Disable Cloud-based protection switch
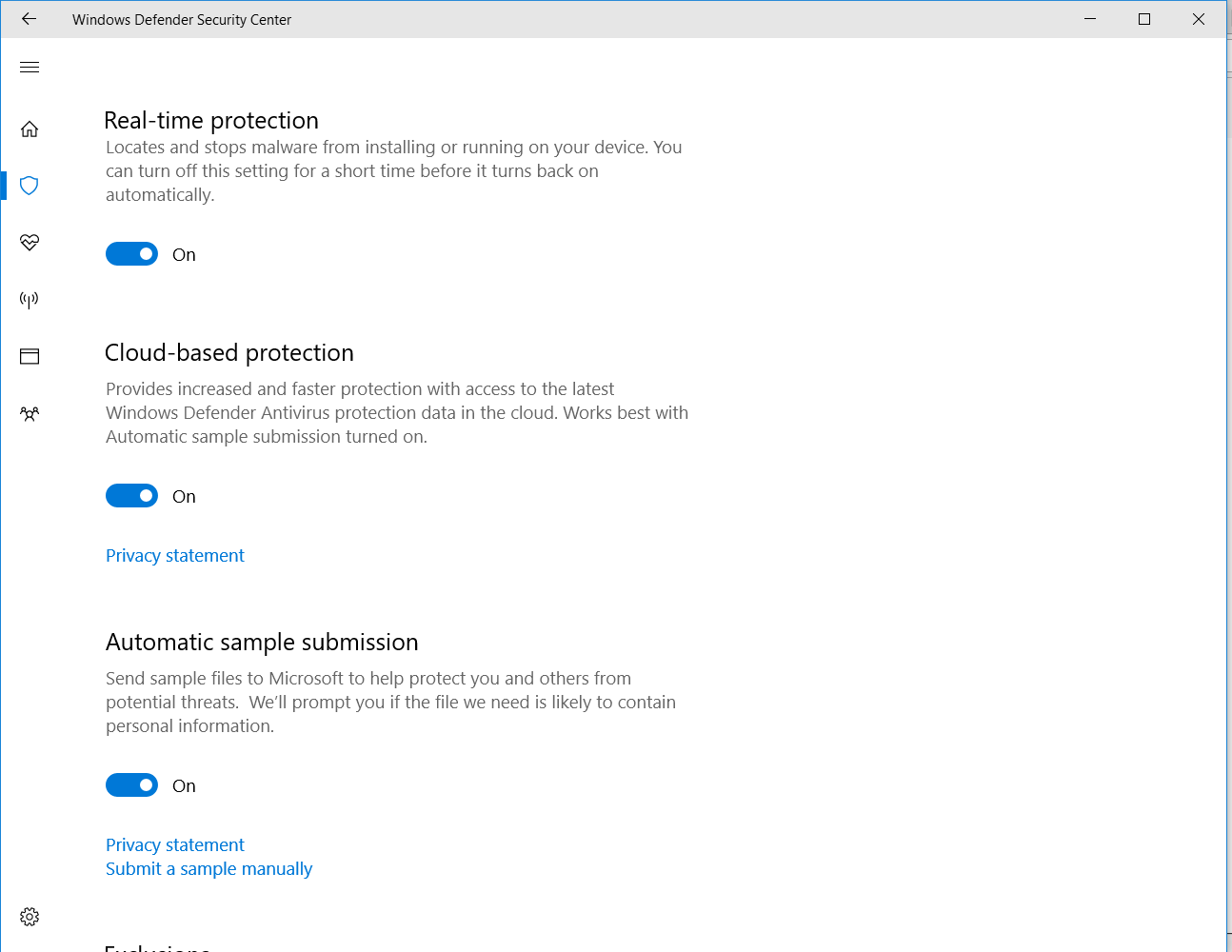Screen dimensions: 1232x952 pyautogui.click(x=131, y=496)
